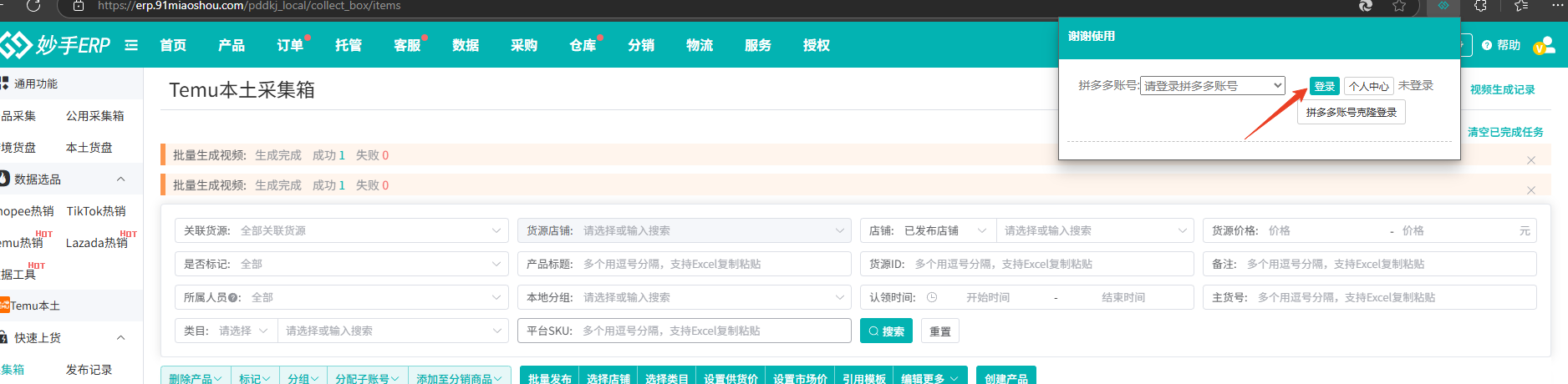The height and width of the screenshot is (384, 1568).
Task: Expand the 分配子账号 dropdown button
Action: click(x=368, y=378)
